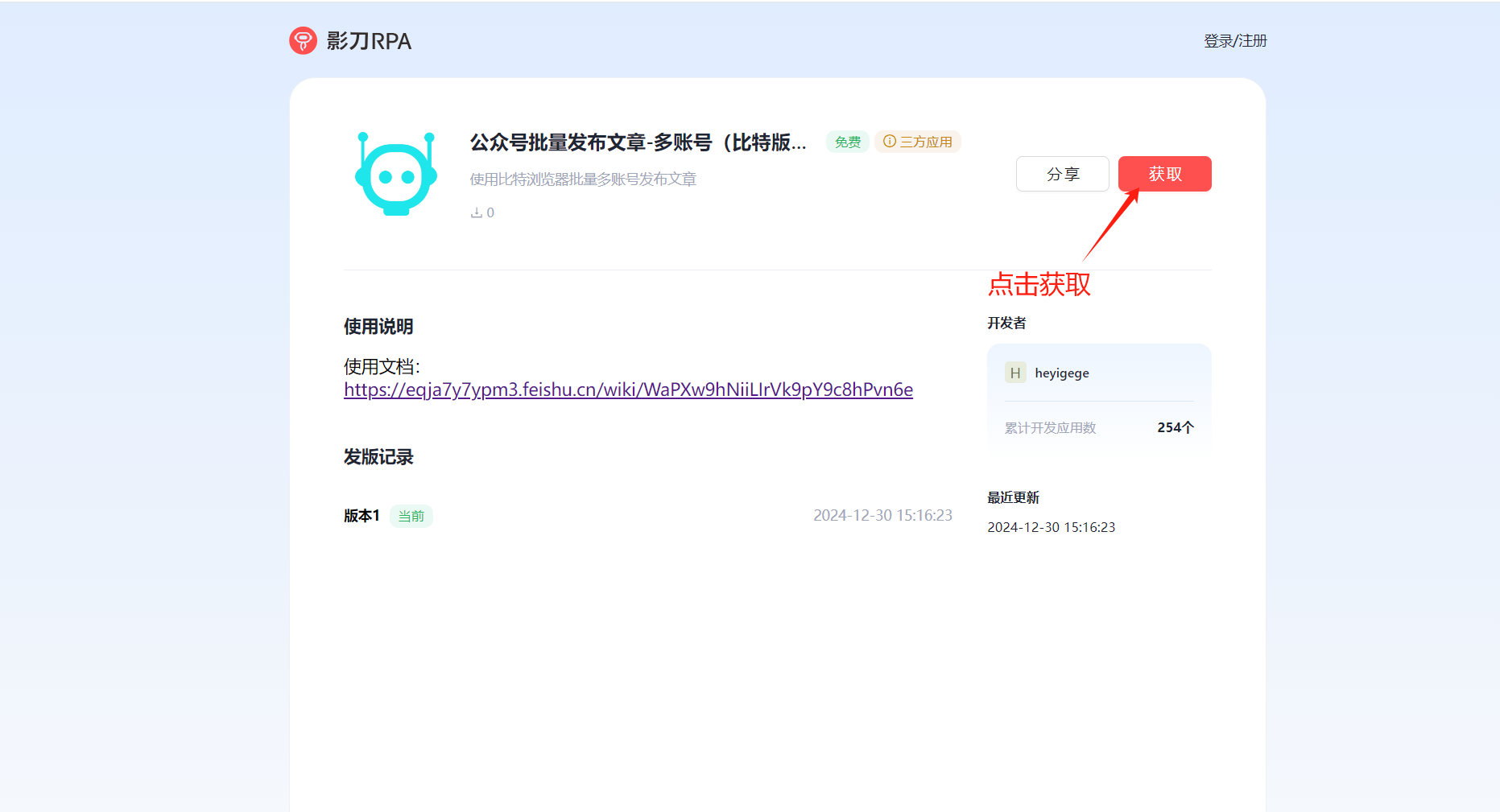The image size is (1500, 812).
Task: Open the feishu.cn wiki documentation link
Action: [x=628, y=390]
